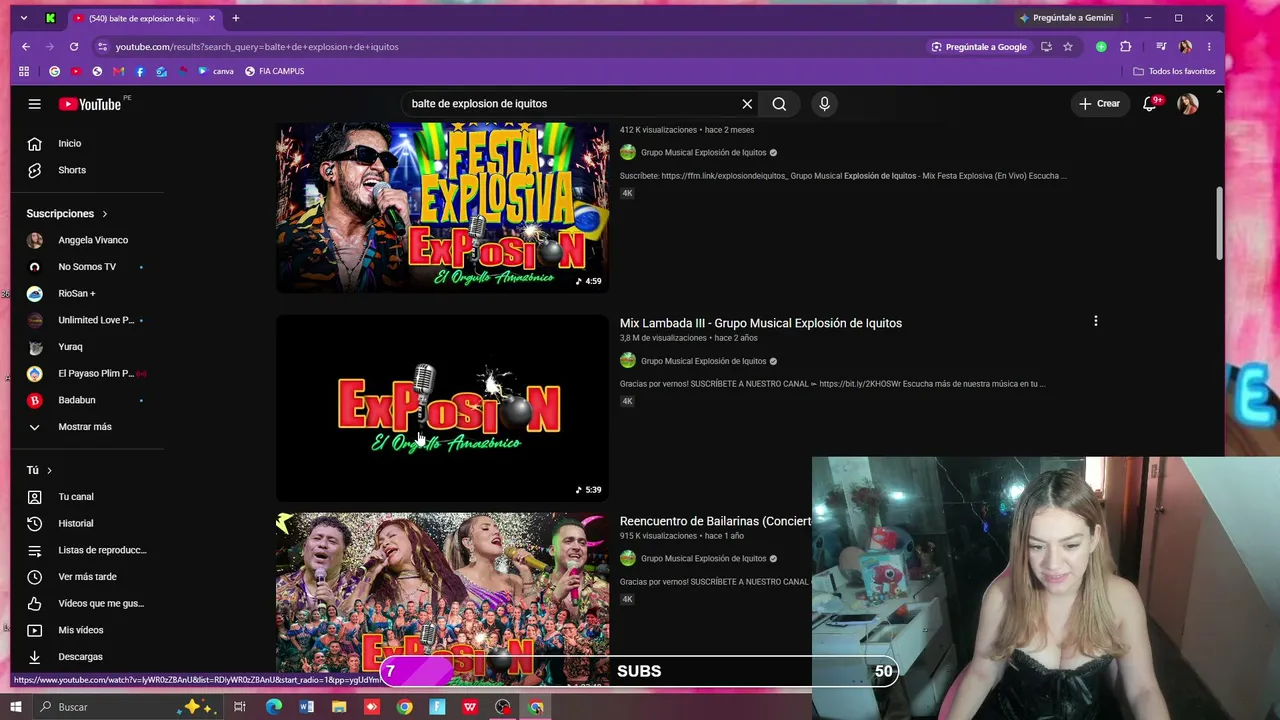
Task: Switch to the pinned Kick tab
Action: coord(50,18)
